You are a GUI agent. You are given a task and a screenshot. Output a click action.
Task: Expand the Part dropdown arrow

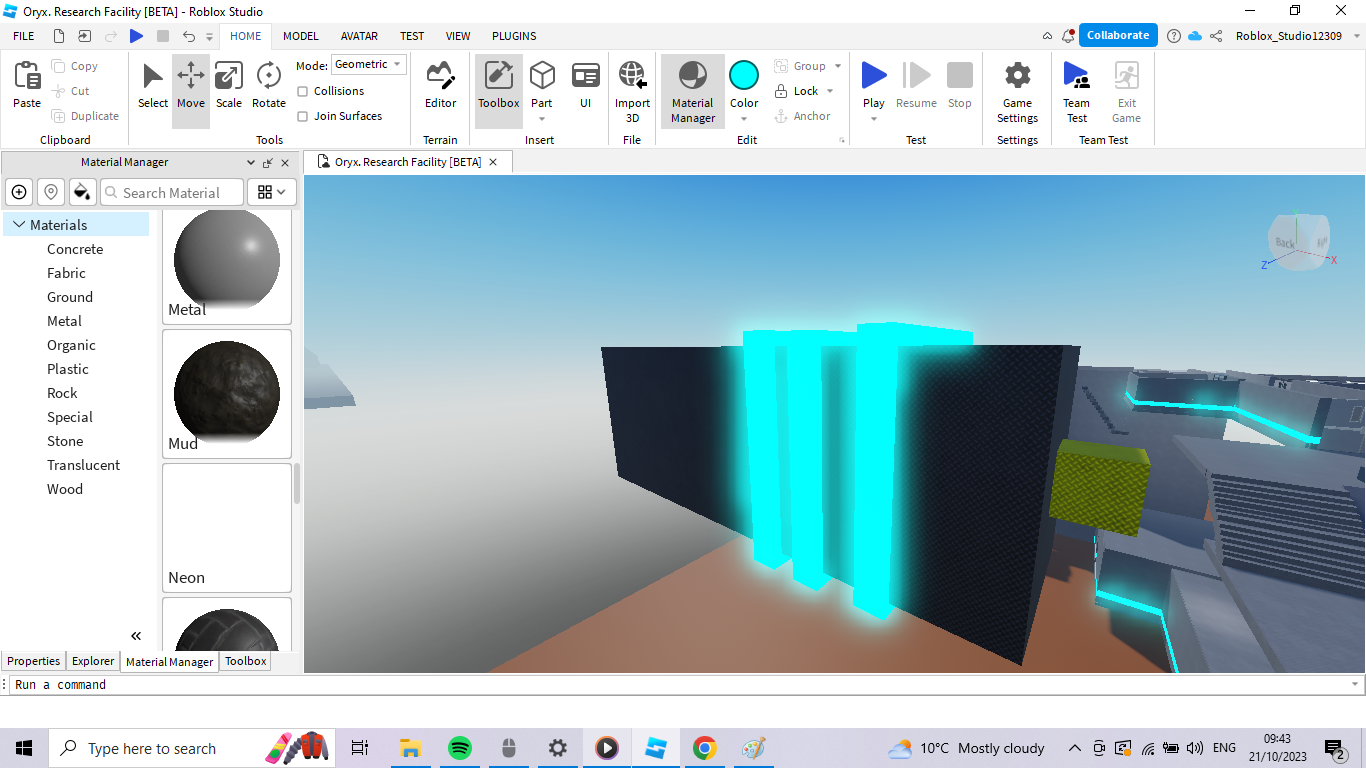click(542, 119)
